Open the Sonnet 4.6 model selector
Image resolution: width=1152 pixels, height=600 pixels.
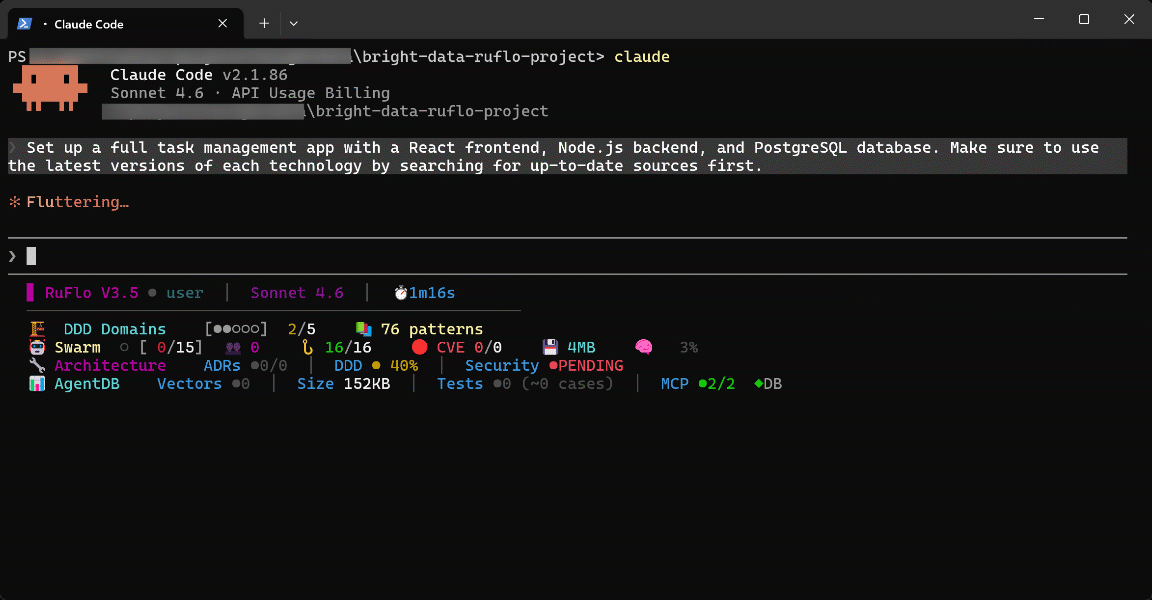tap(297, 292)
